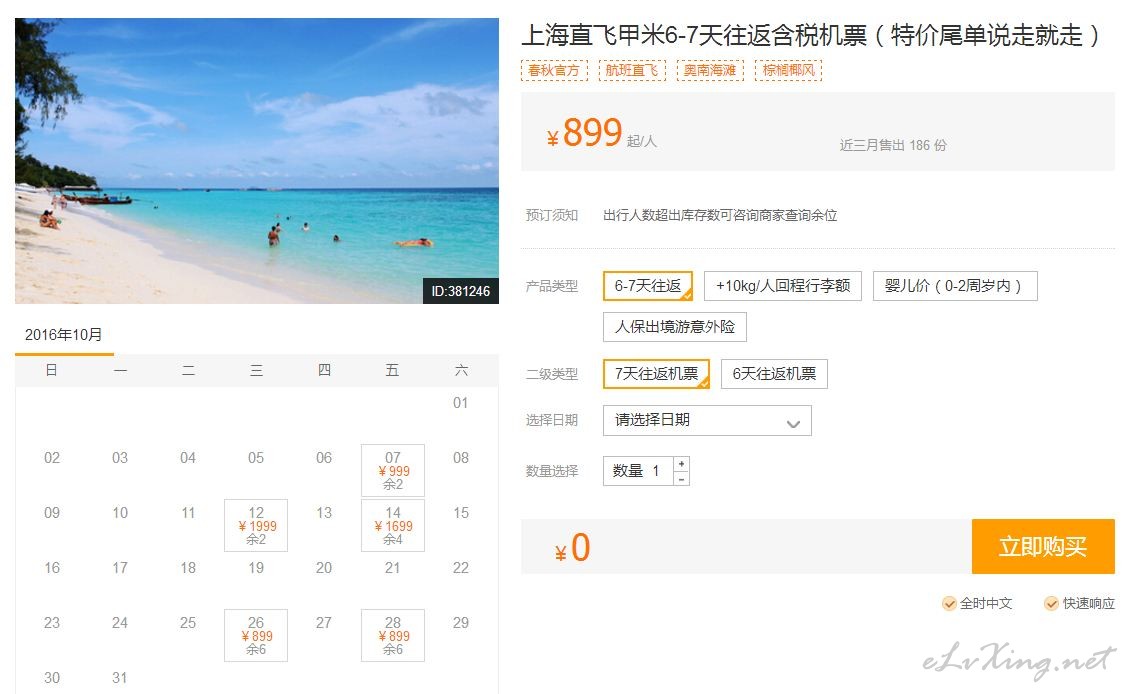
Task: Pick October 12 priced ¥1999
Action: pyautogui.click(x=256, y=526)
